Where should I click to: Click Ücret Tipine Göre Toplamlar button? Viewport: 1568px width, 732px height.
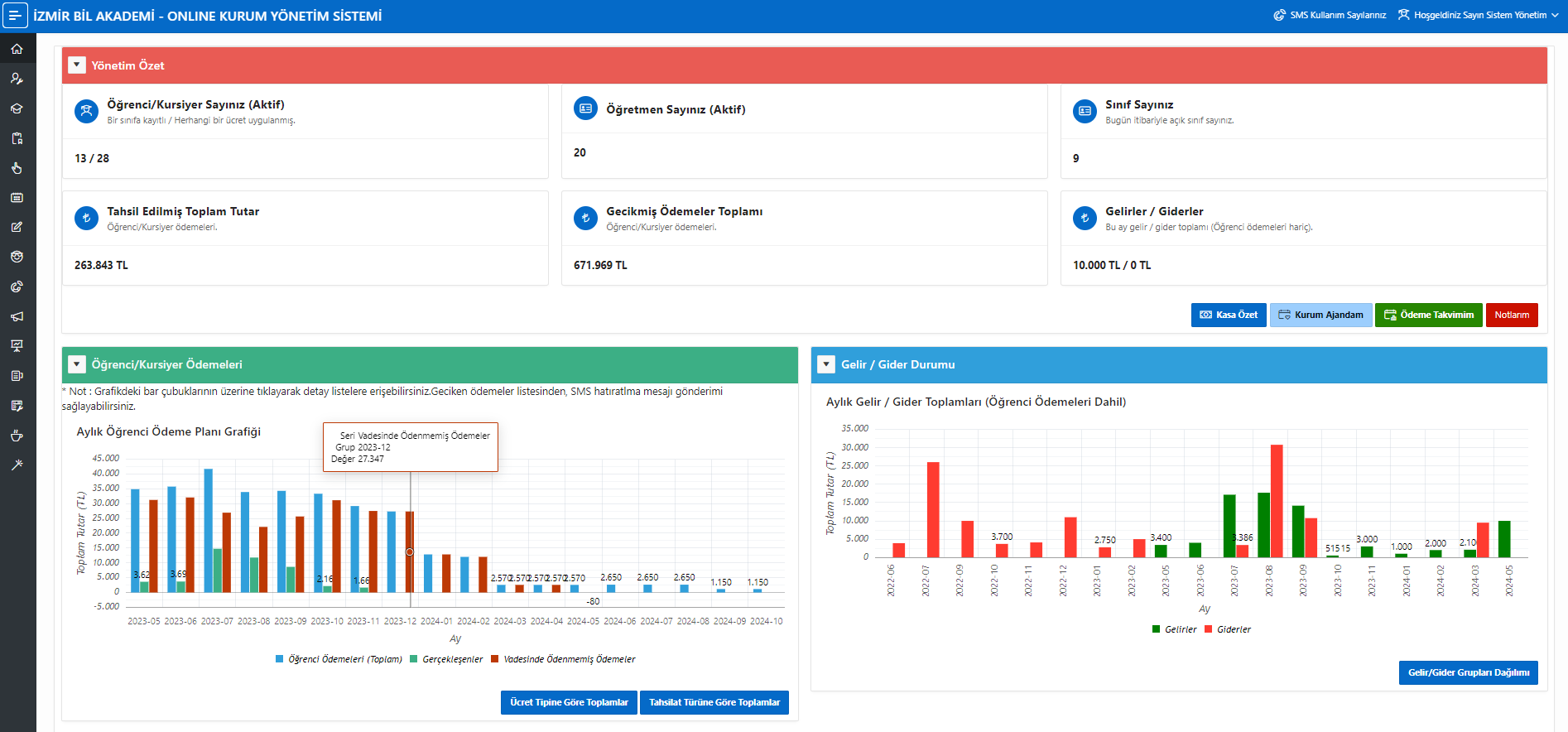pos(569,702)
